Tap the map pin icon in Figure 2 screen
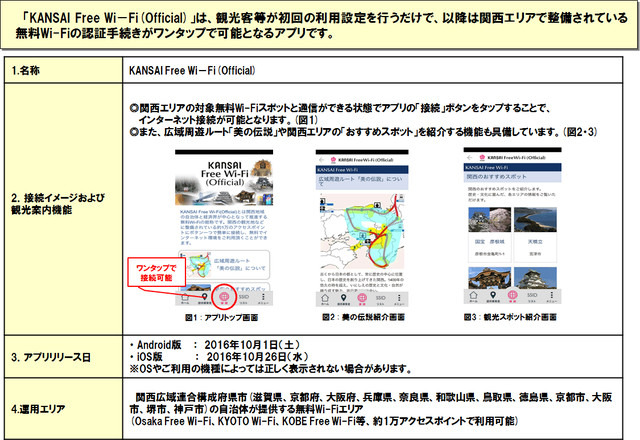 click(x=344, y=299)
